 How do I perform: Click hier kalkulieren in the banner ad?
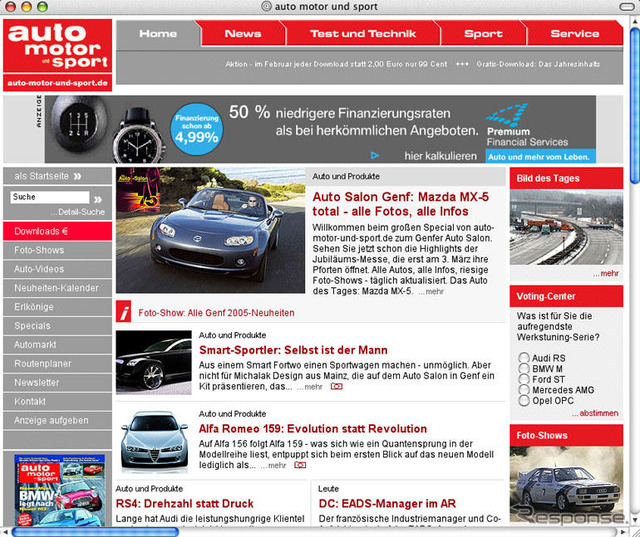pos(440,156)
